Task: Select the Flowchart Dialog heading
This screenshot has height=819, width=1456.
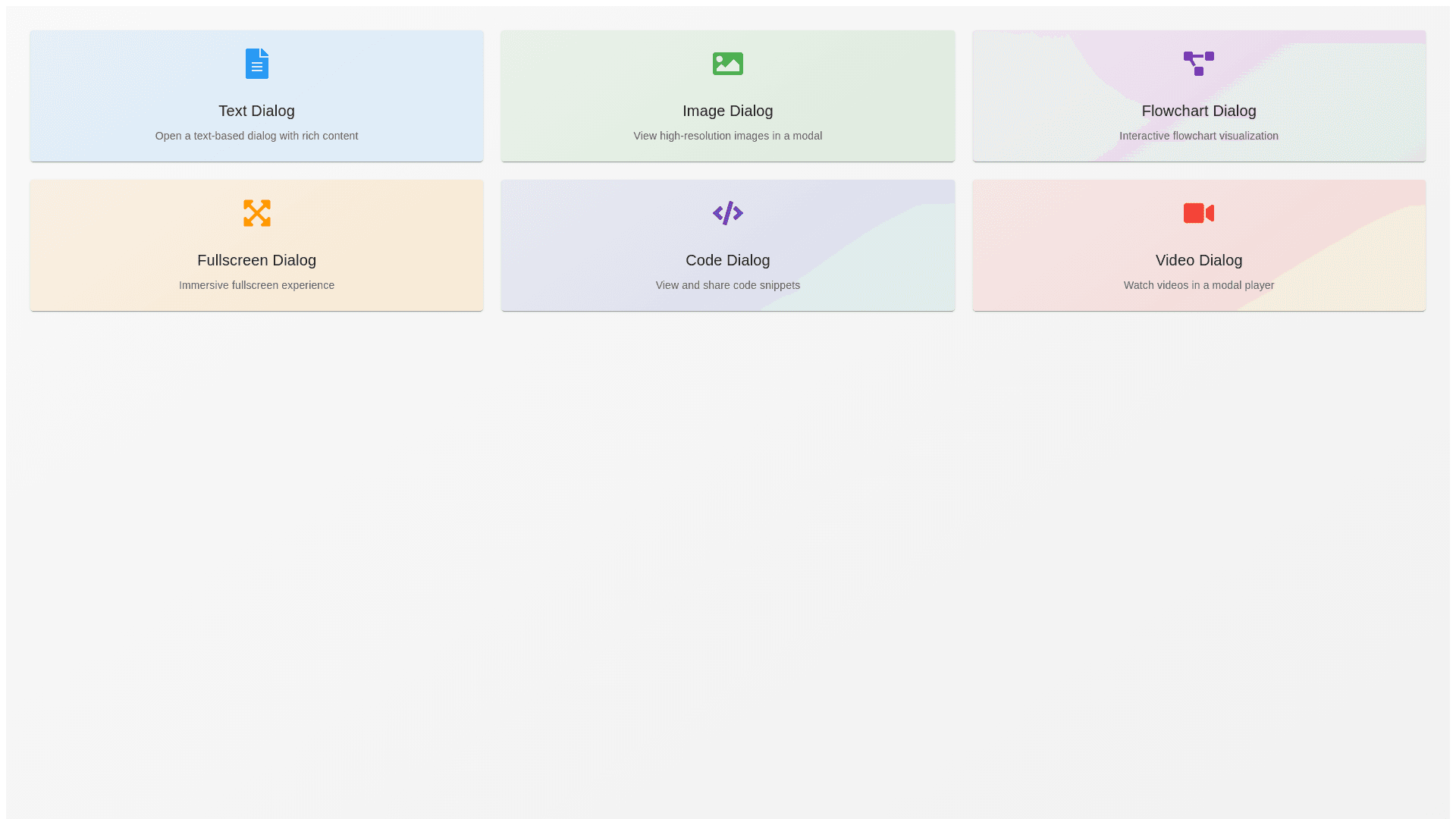Action: 1198,111
